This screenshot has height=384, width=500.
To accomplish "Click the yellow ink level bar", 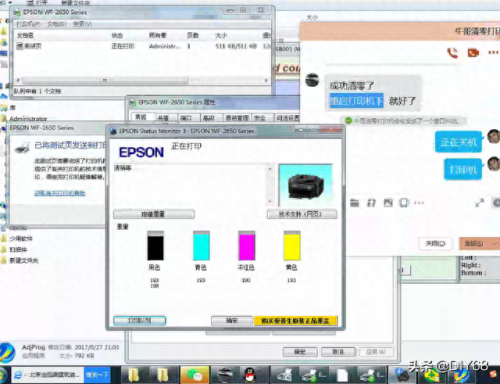I will click(292, 246).
